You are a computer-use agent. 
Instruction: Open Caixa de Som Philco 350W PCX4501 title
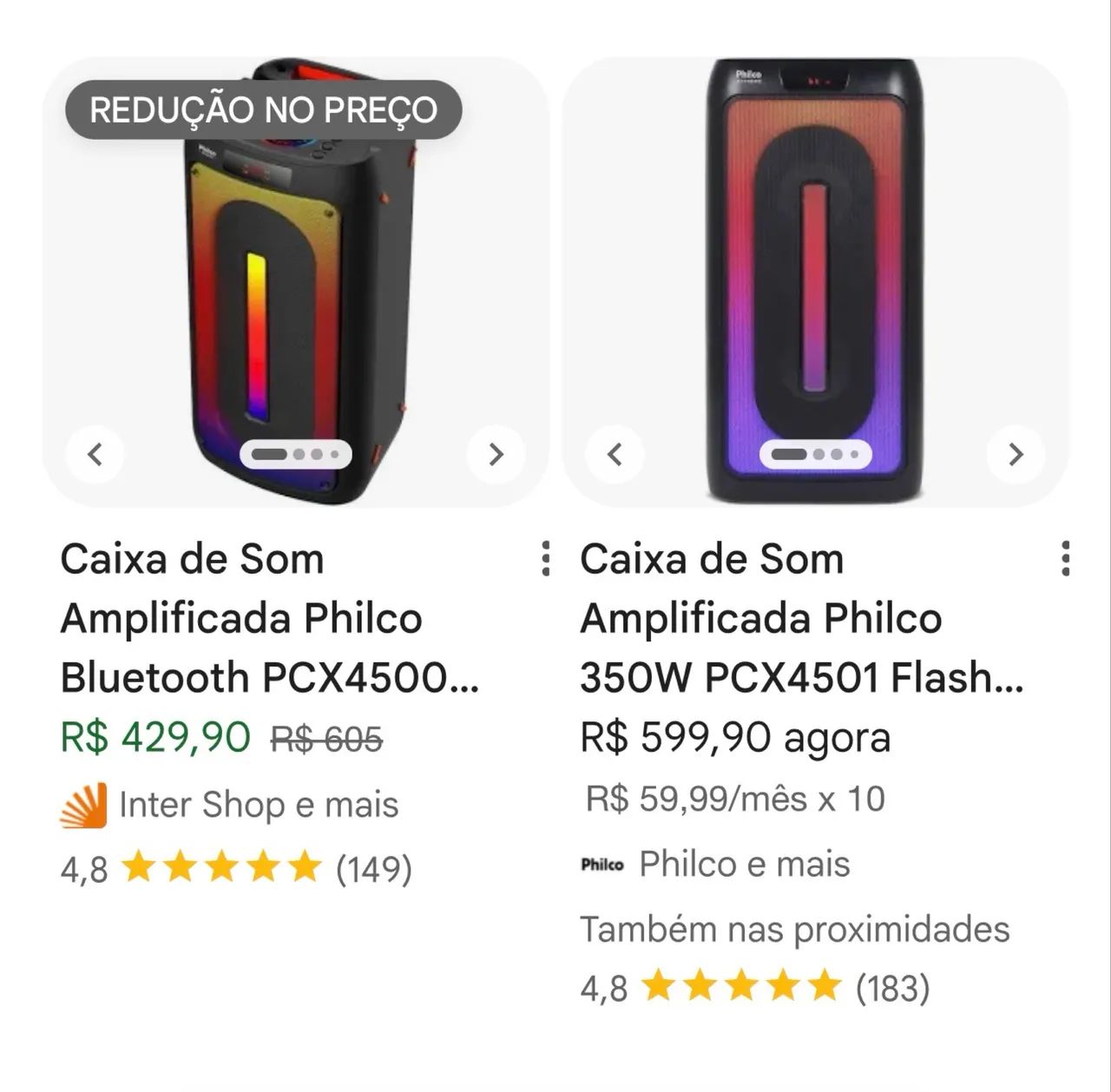[x=802, y=618]
